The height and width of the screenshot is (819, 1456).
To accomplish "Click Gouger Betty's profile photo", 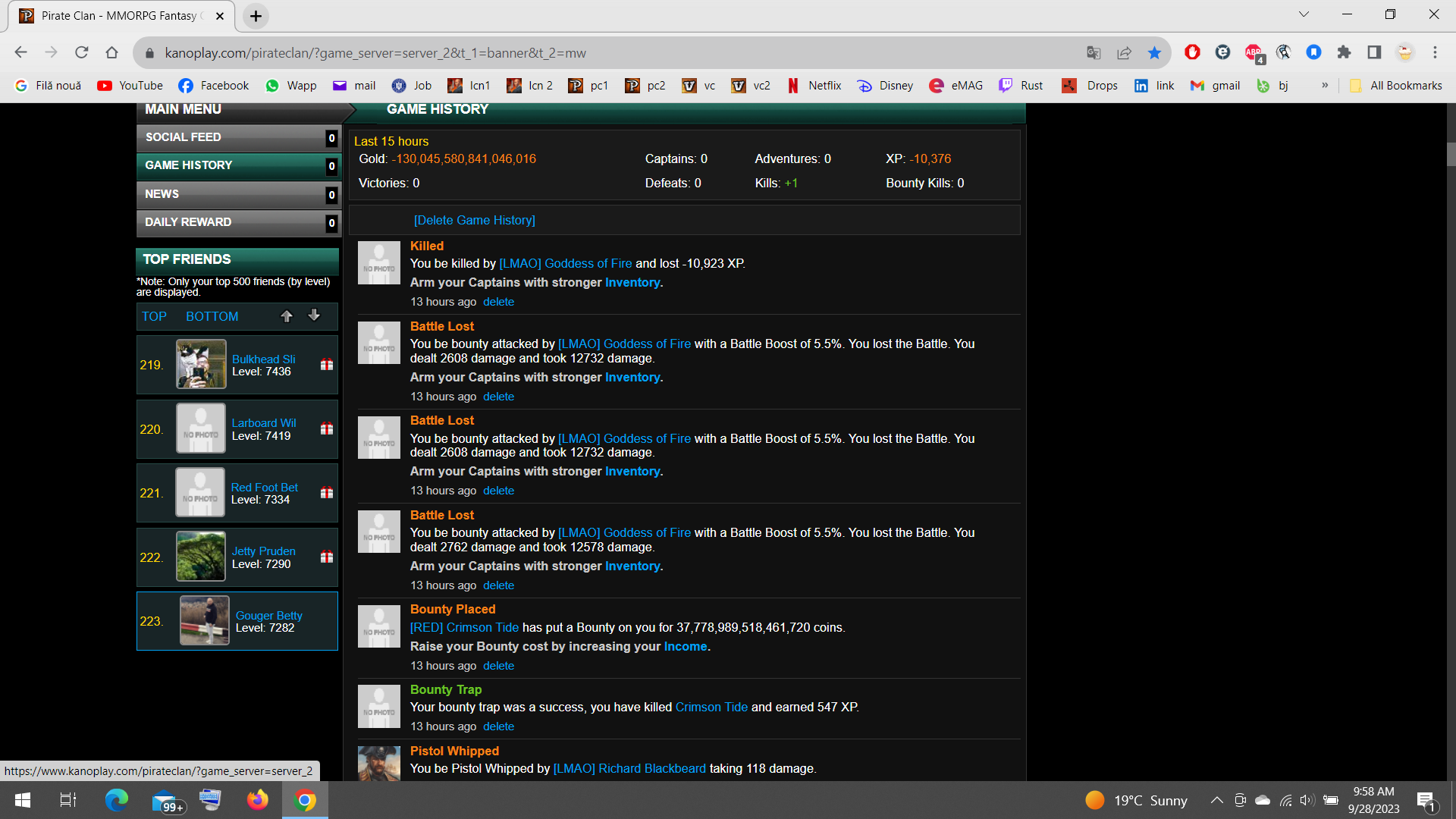I will click(x=204, y=620).
